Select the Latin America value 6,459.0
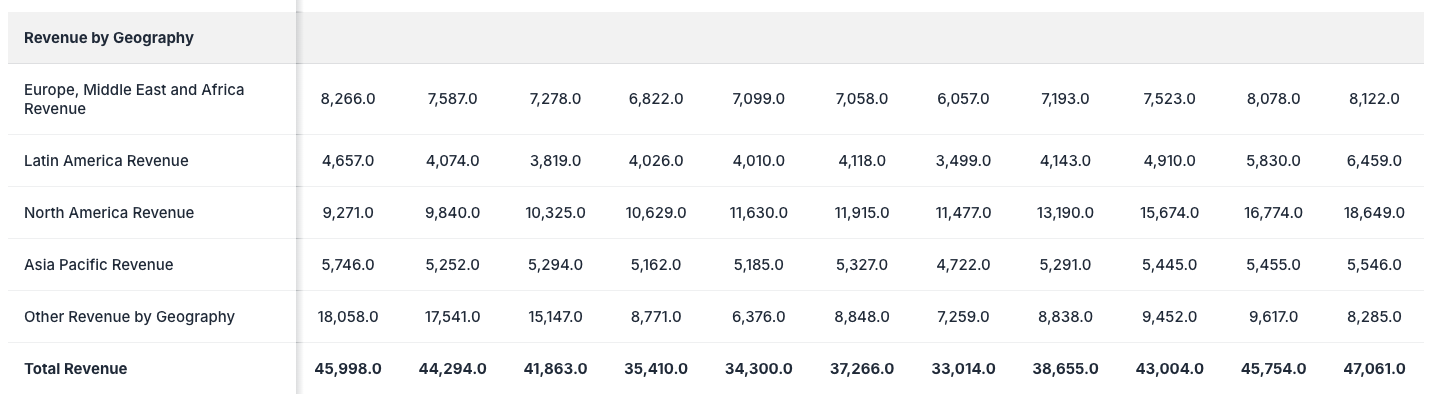 click(1374, 161)
